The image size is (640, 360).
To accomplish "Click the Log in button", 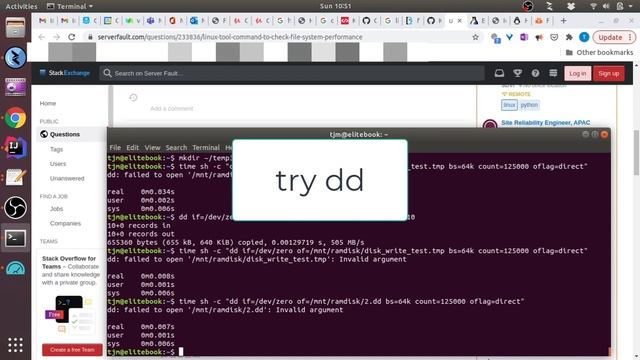I will [x=578, y=73].
